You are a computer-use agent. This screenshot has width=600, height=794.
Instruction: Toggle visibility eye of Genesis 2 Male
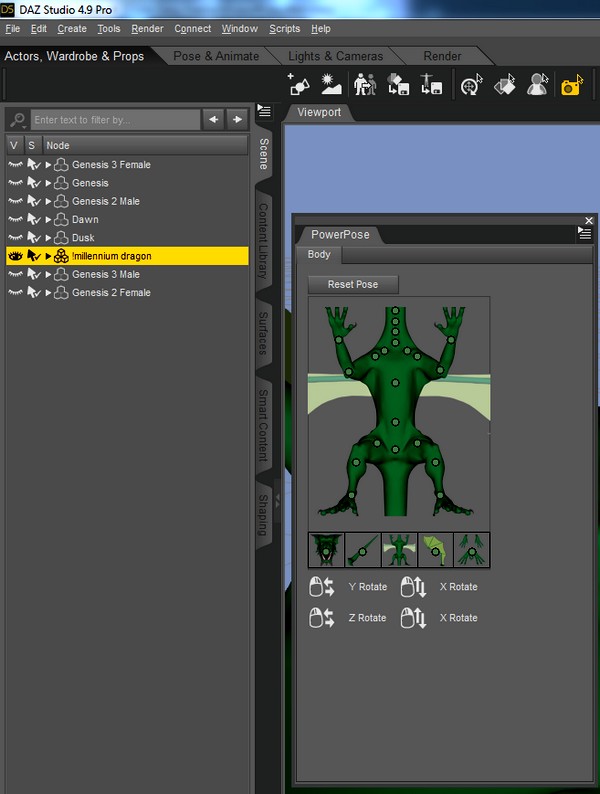pyautogui.click(x=15, y=201)
